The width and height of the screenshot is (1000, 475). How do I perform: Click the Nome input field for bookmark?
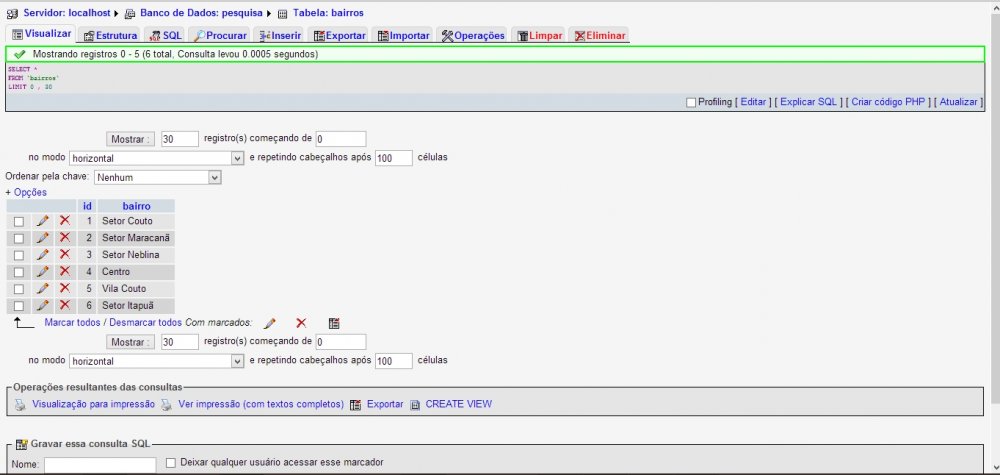point(100,465)
